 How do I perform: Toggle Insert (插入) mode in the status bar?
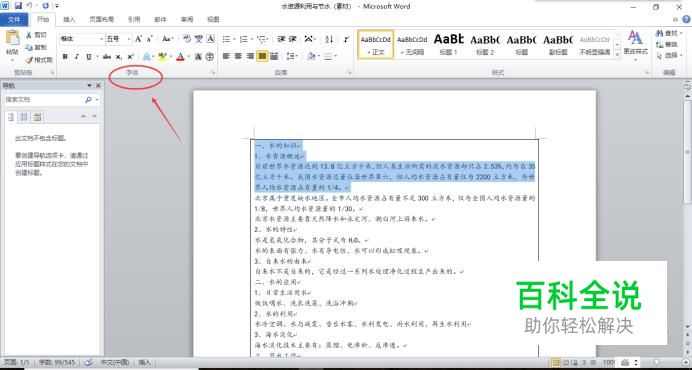pos(145,362)
